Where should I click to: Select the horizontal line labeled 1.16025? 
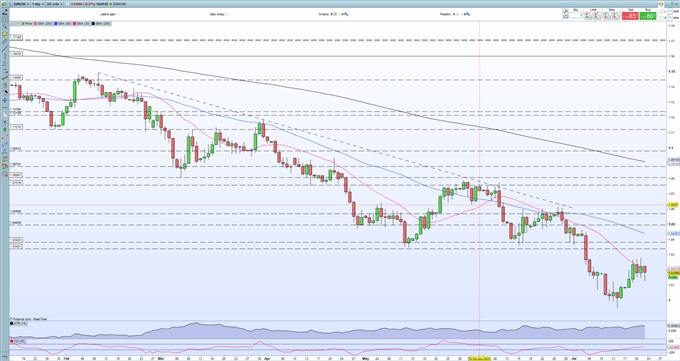click(x=338, y=56)
